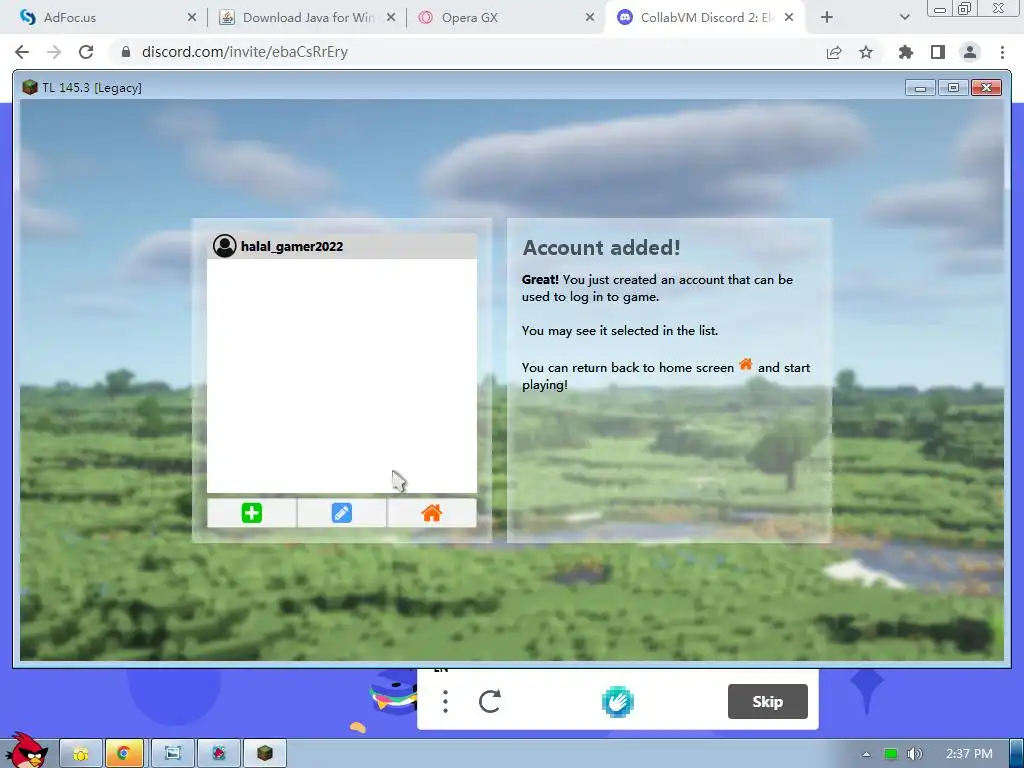Viewport: 1024px width, 768px height.
Task: Reload the Discord invite page
Action: tap(86, 52)
